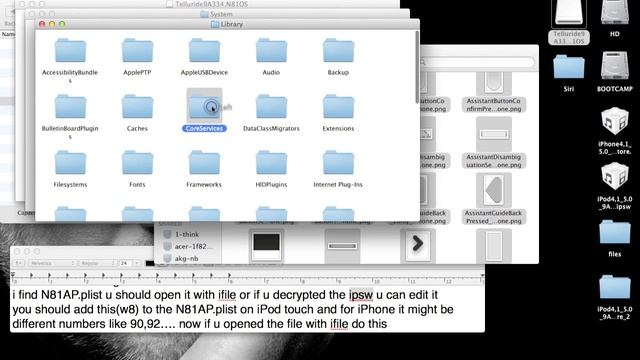Select the black chevron arrow image thumbnail
The height and width of the screenshot is (360, 640).
point(418,244)
